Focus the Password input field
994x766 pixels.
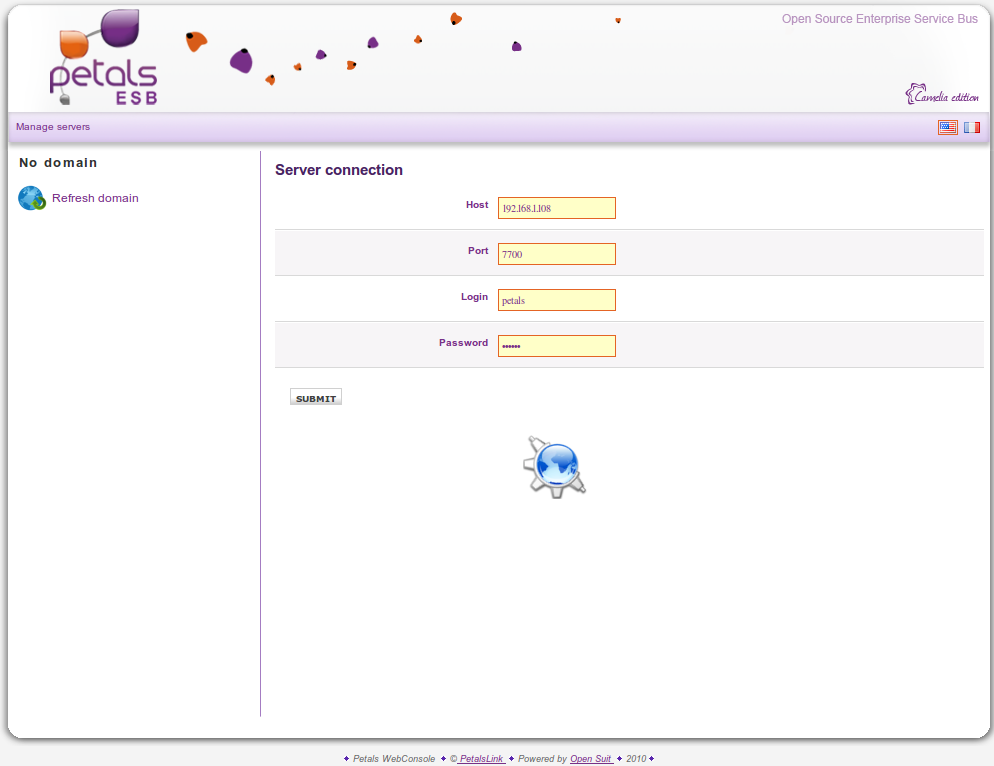tap(556, 346)
